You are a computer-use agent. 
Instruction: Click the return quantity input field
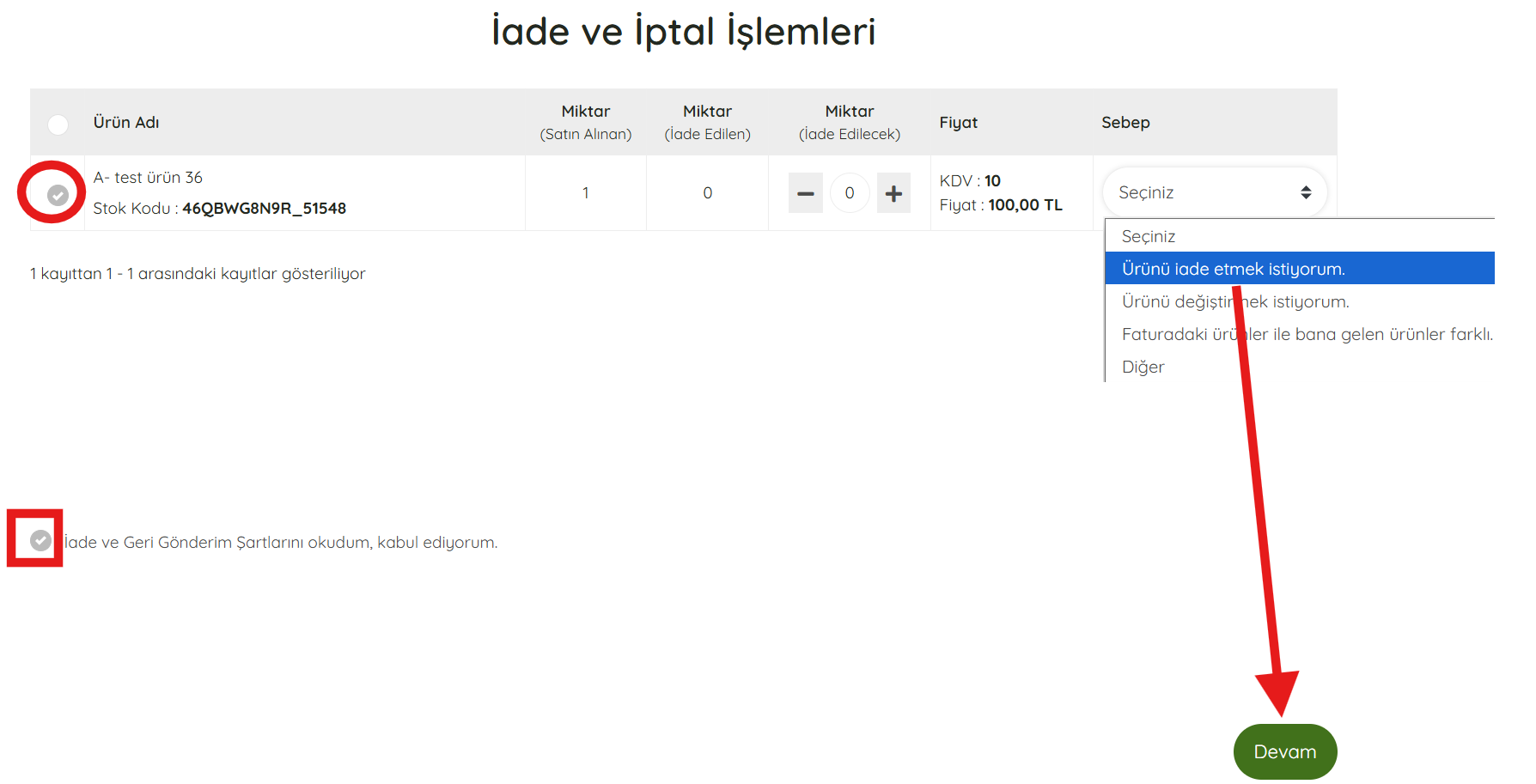click(849, 193)
